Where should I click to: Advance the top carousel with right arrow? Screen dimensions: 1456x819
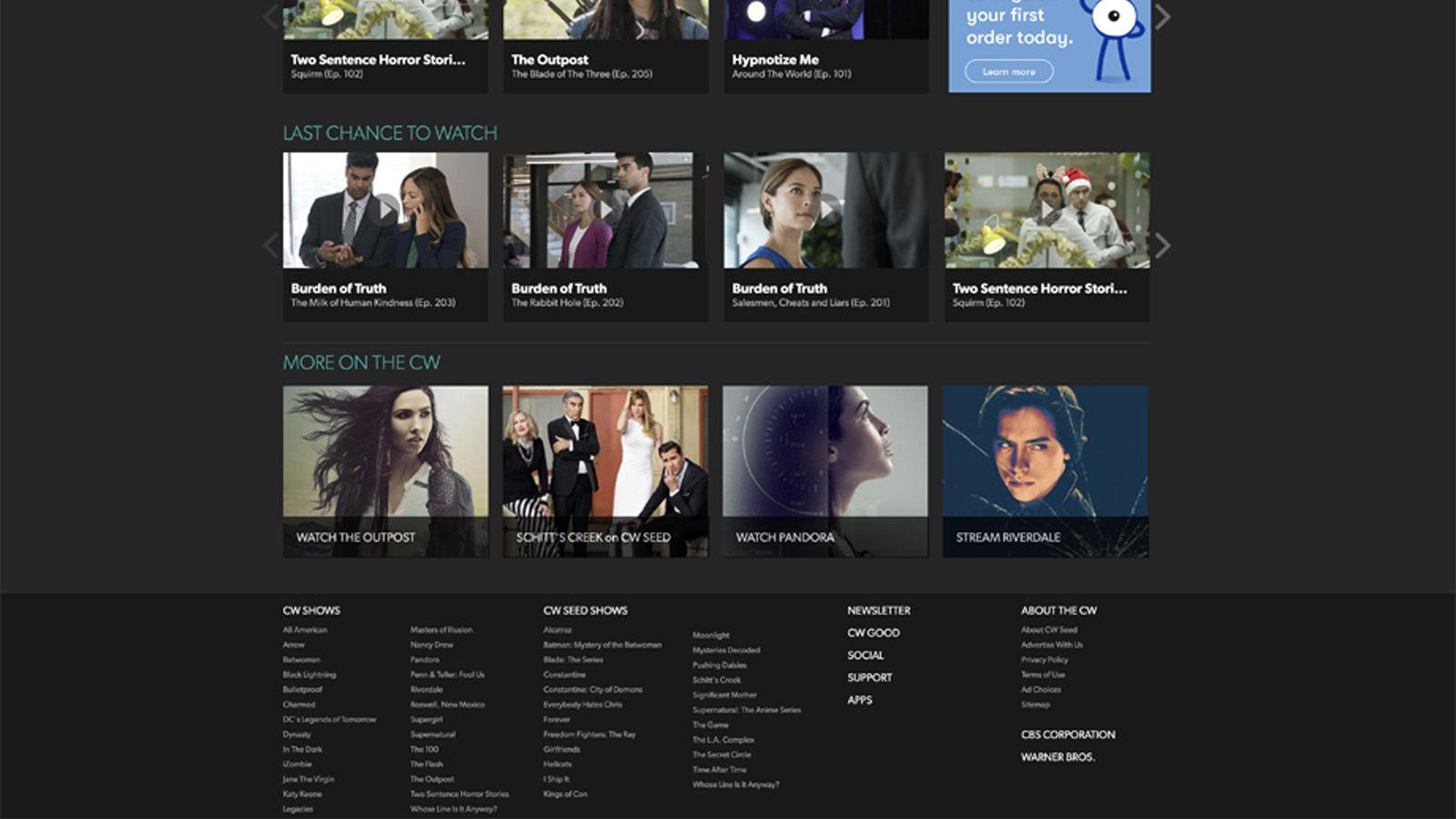point(1162,16)
